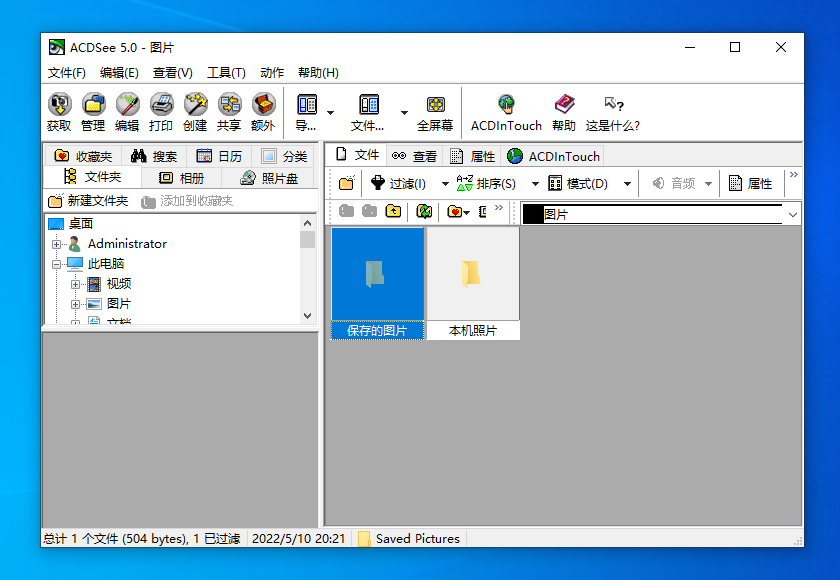840x580 pixels.
Task: Select the 保存的图片 folder thumbnail
Action: pos(378,283)
